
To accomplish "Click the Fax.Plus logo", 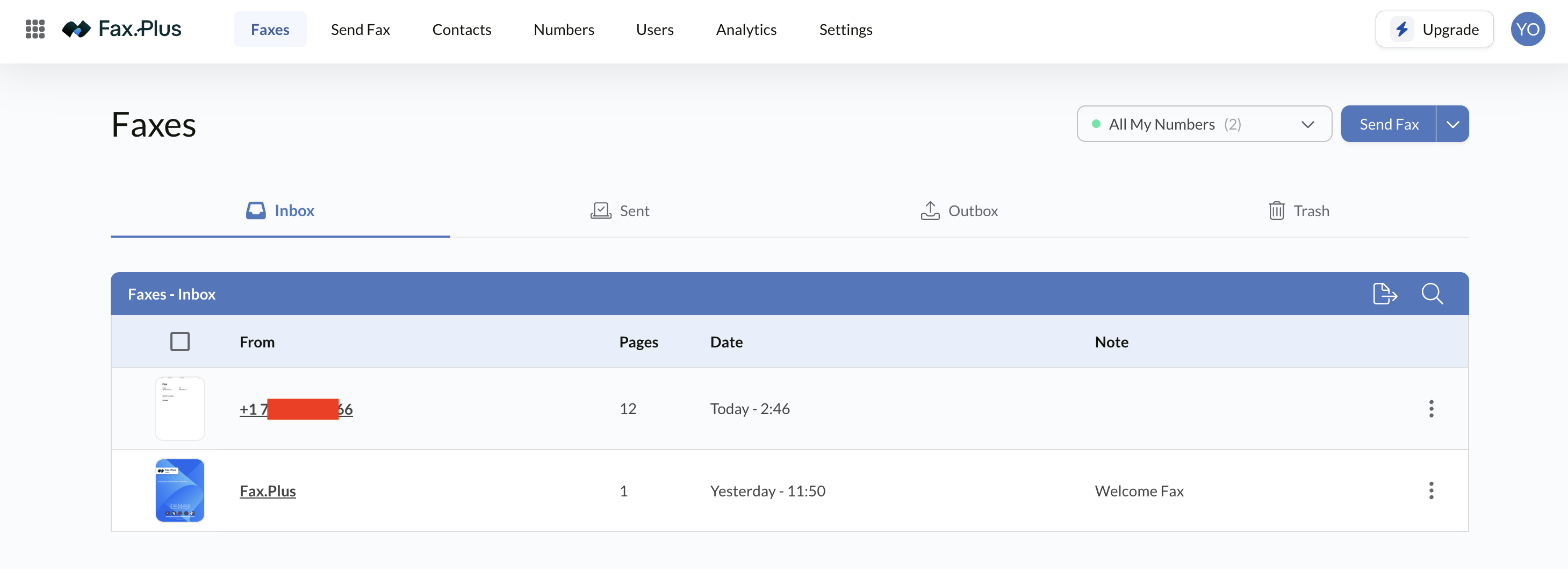I will tap(122, 29).
